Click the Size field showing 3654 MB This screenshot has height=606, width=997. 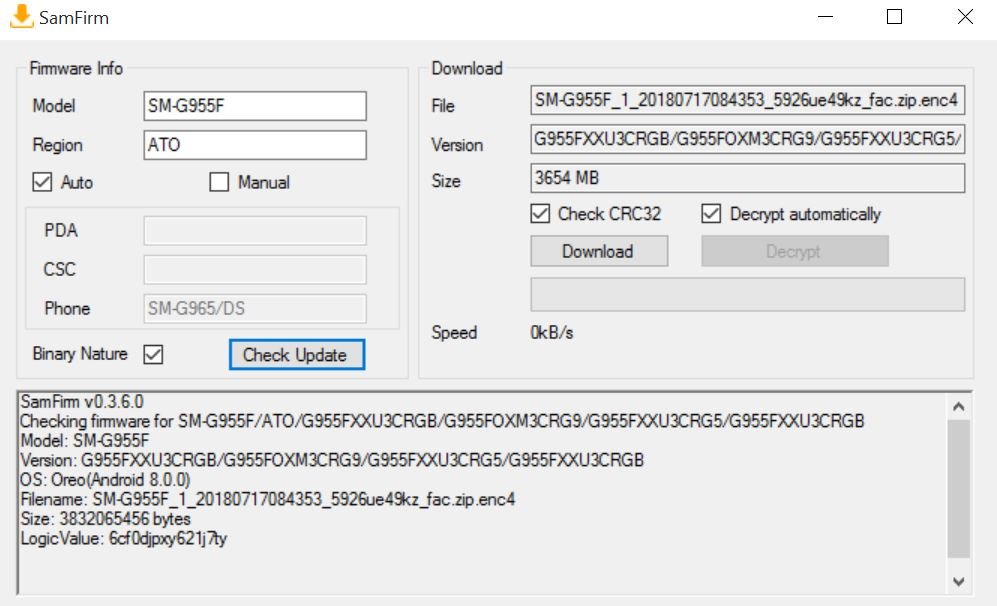[x=747, y=178]
